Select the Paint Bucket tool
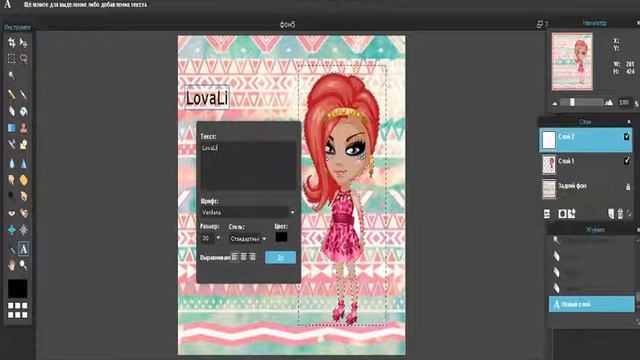The height and width of the screenshot is (360, 640). (x=24, y=111)
